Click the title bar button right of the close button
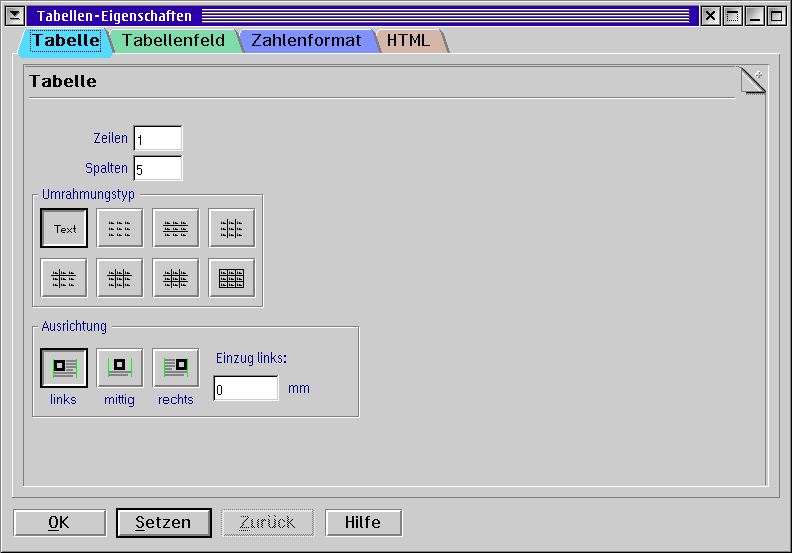This screenshot has height=553, width=792. tap(732, 16)
